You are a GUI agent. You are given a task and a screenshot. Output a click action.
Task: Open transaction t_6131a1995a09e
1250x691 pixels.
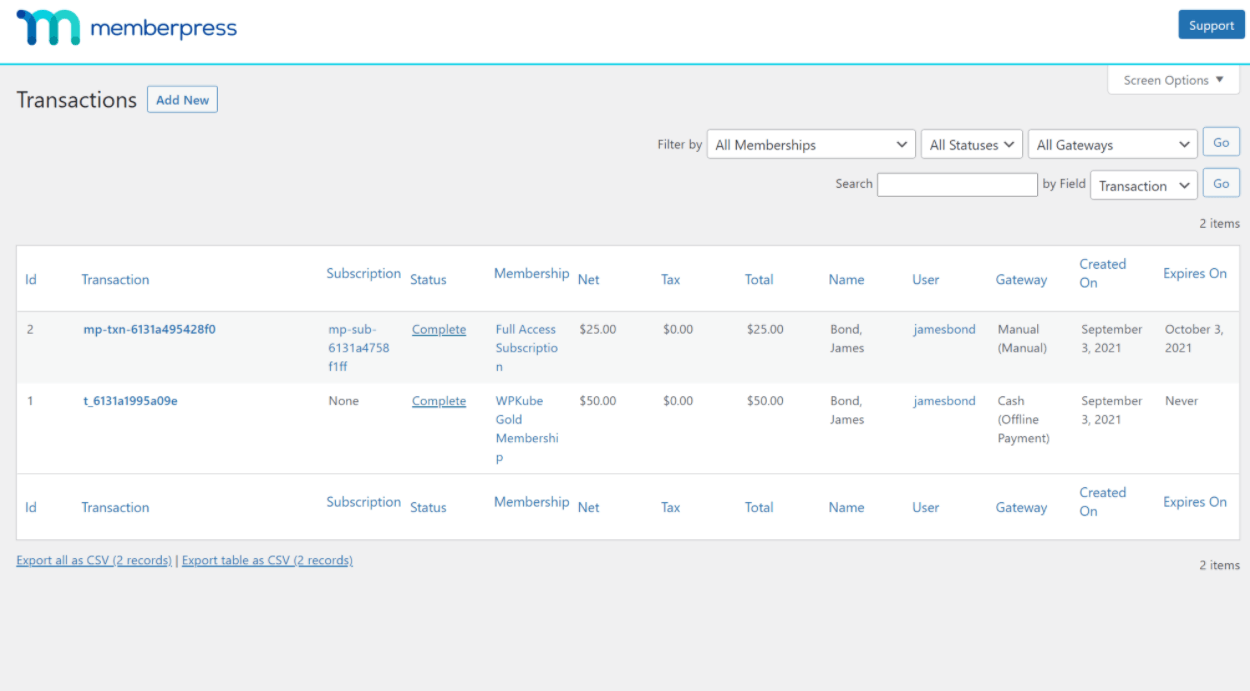130,401
